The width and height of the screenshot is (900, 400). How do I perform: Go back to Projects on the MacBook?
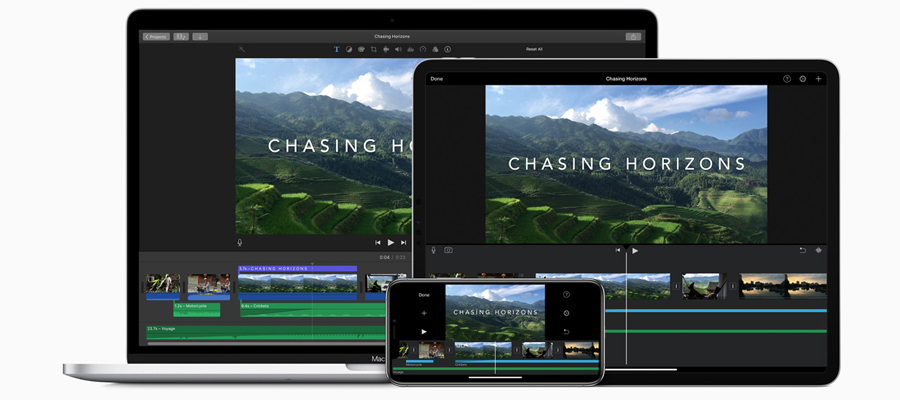155,36
